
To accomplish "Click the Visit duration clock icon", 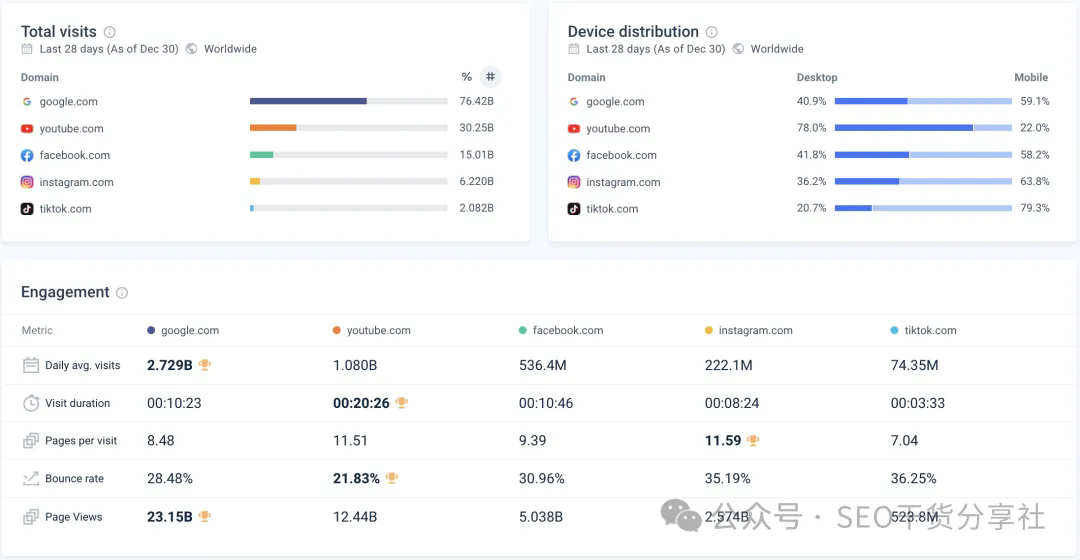I will coord(31,403).
